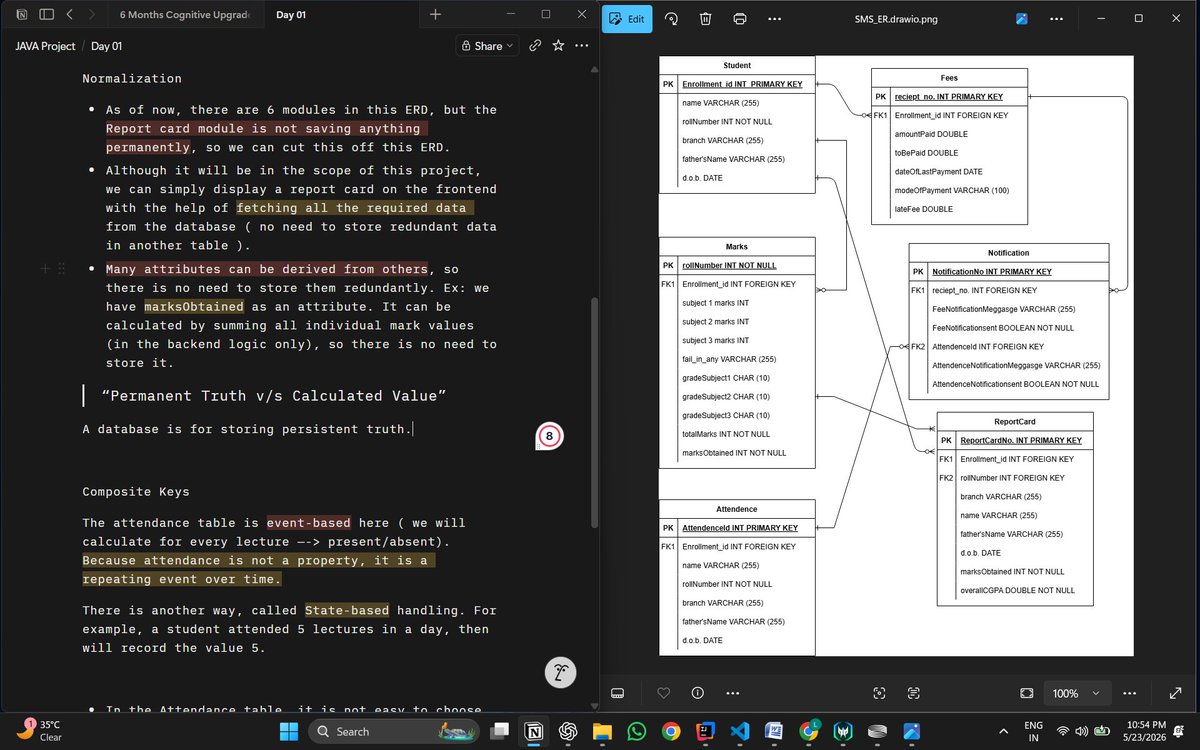The width and height of the screenshot is (1200, 750).
Task: Click the highlighted 'marksObtained' word
Action: click(194, 307)
